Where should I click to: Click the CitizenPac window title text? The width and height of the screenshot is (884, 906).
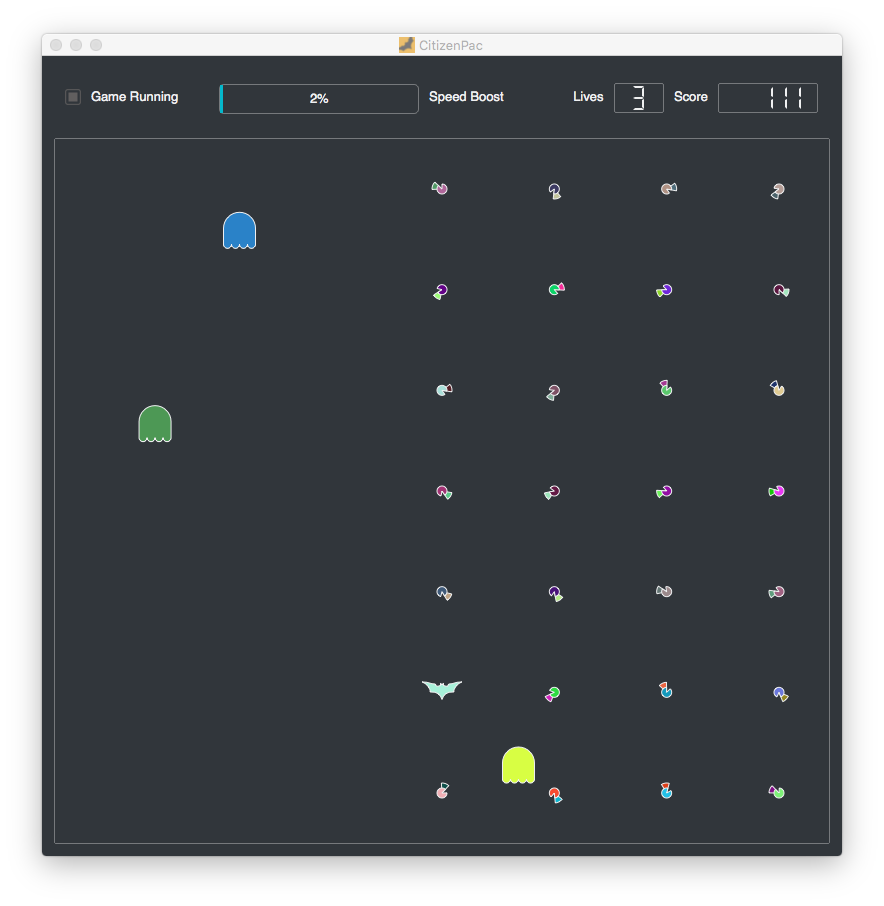tap(450, 45)
